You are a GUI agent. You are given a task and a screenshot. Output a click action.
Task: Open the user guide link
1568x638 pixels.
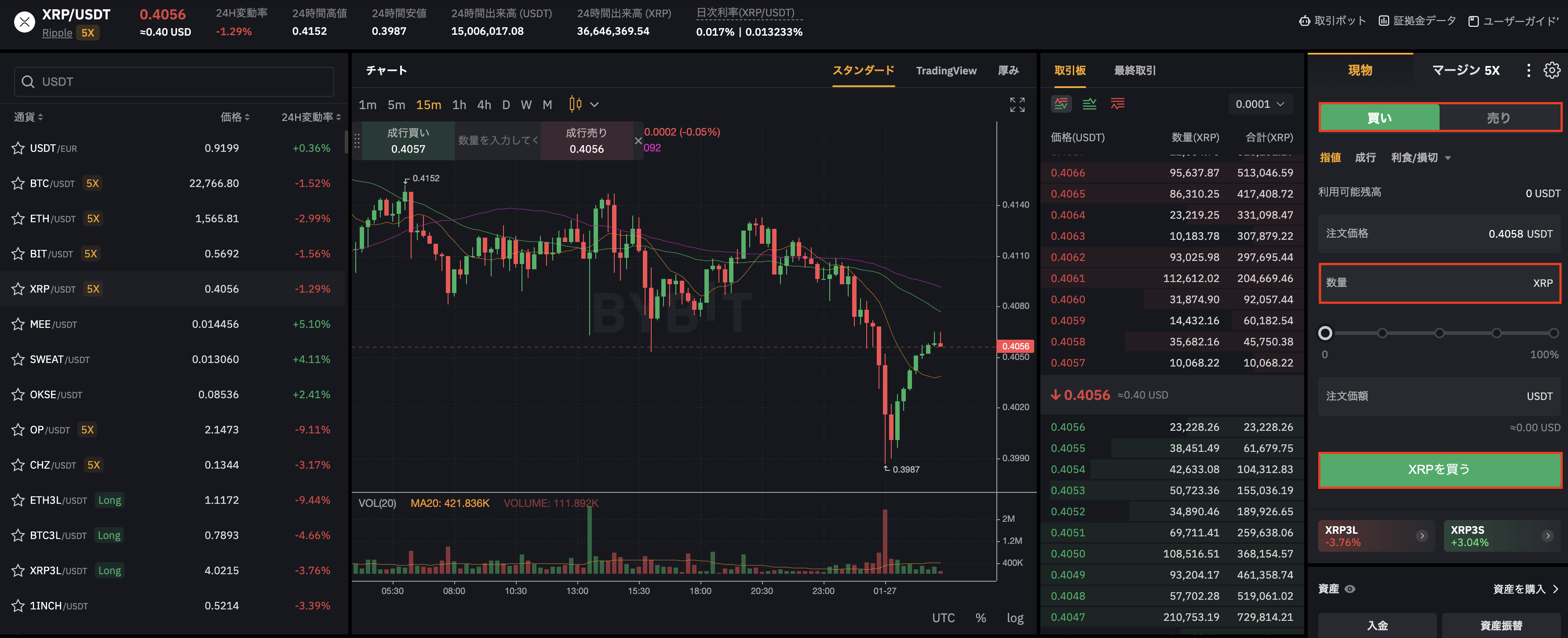pyautogui.click(x=1513, y=21)
